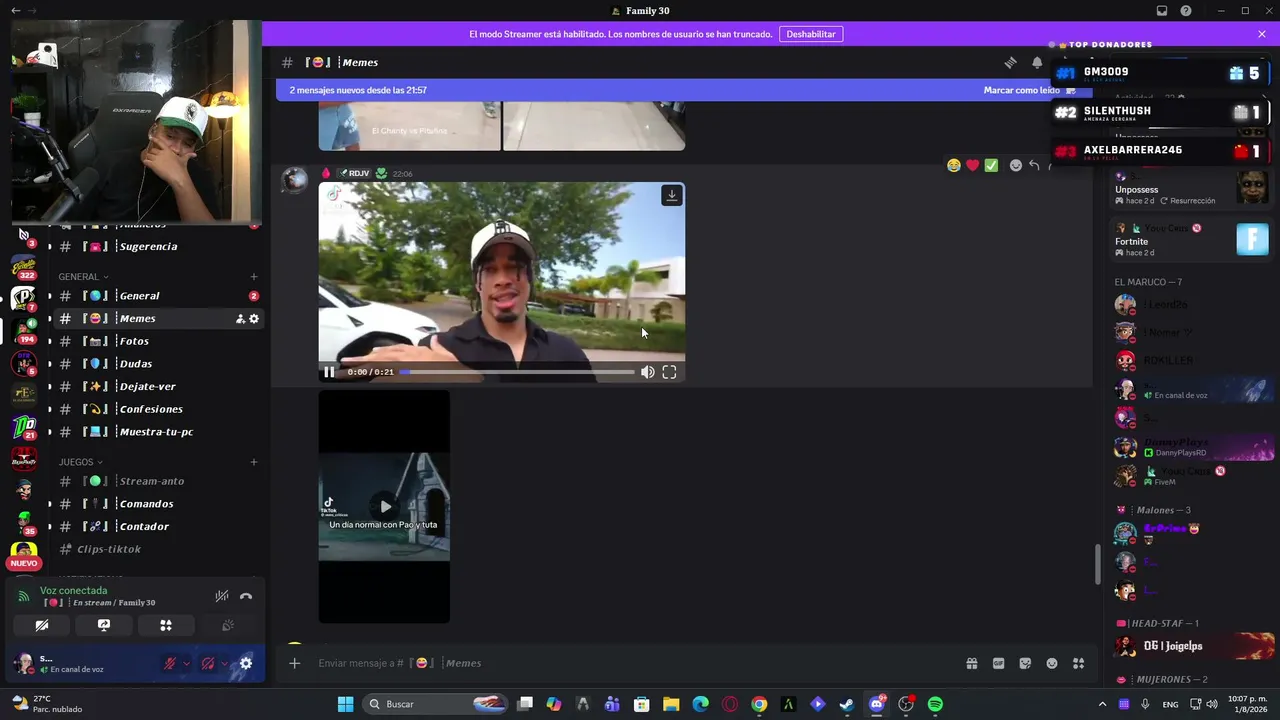1280x720 pixels.
Task: Open the emoji picker in message bar
Action: [1052, 663]
